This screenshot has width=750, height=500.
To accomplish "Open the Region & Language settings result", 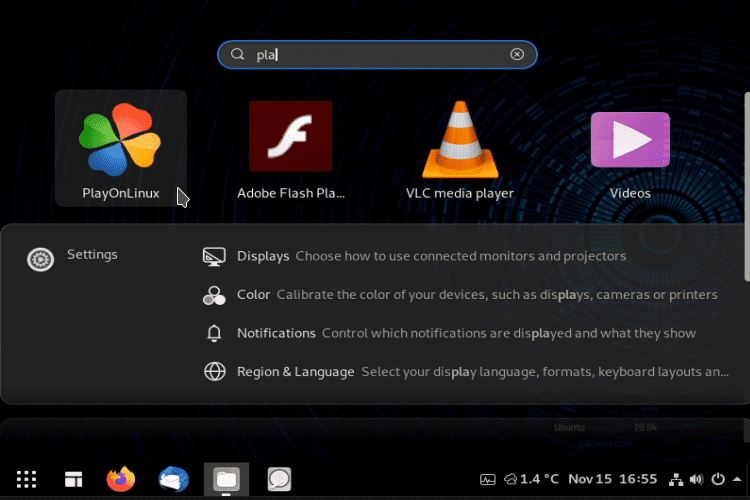I will point(466,372).
